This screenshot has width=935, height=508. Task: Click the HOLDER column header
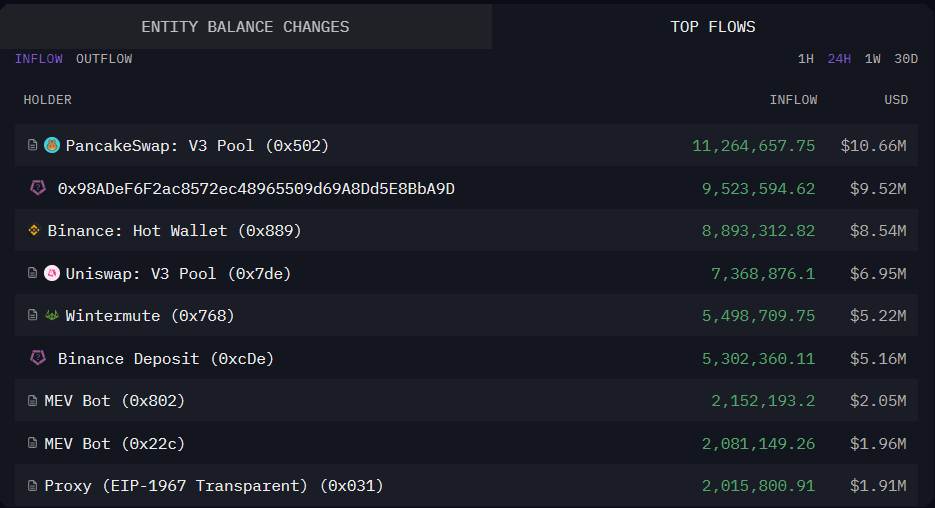pos(48,100)
